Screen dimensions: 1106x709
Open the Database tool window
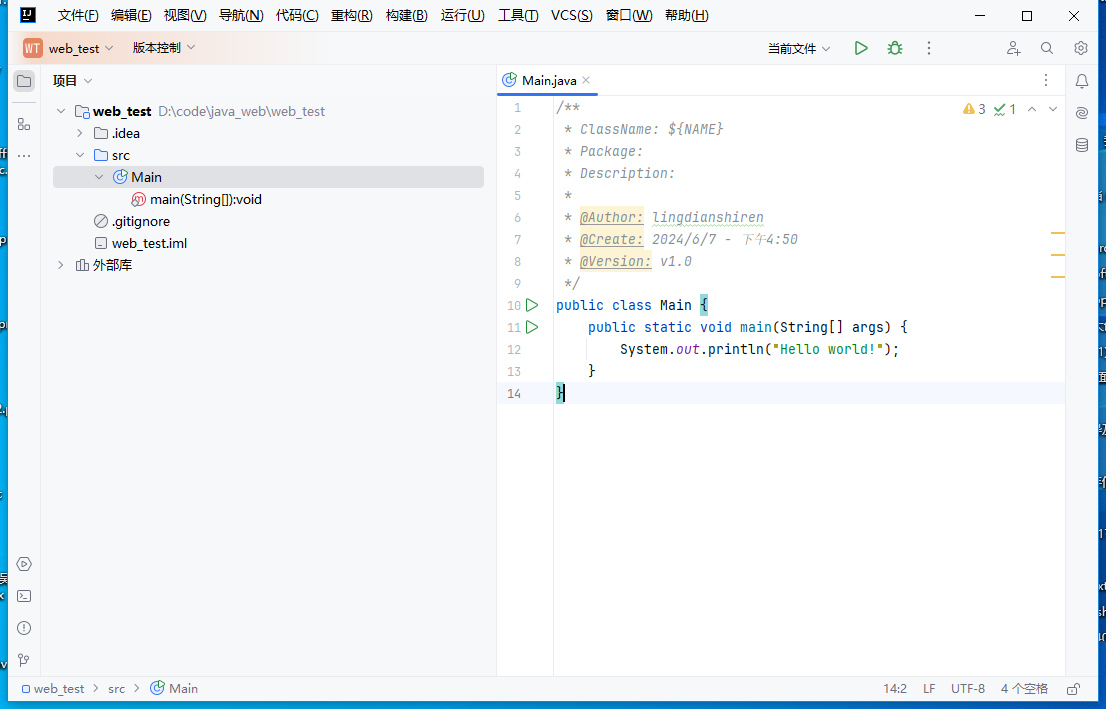1081,145
